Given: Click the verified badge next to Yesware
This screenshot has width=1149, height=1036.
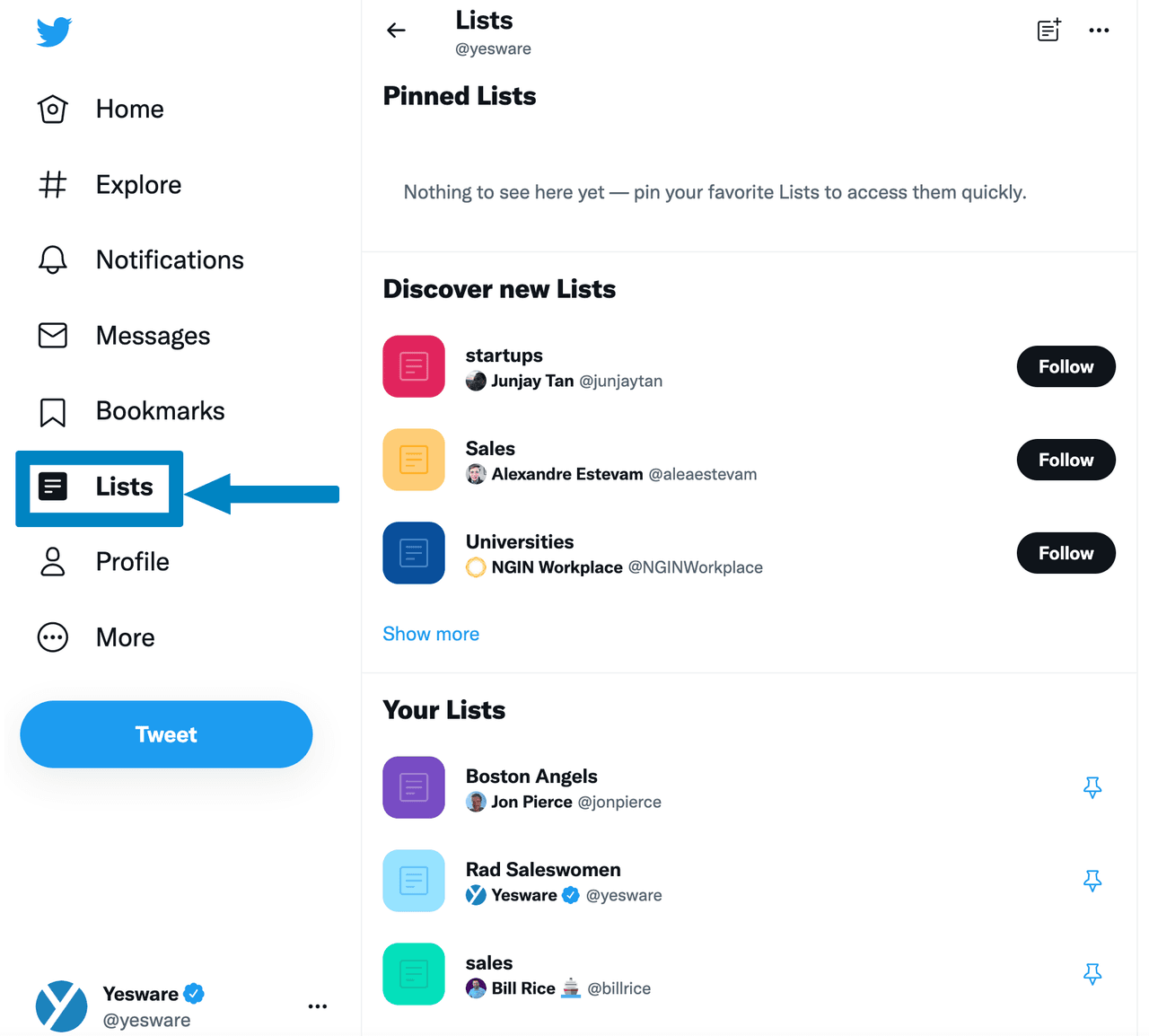Looking at the screenshot, I should tap(194, 993).
